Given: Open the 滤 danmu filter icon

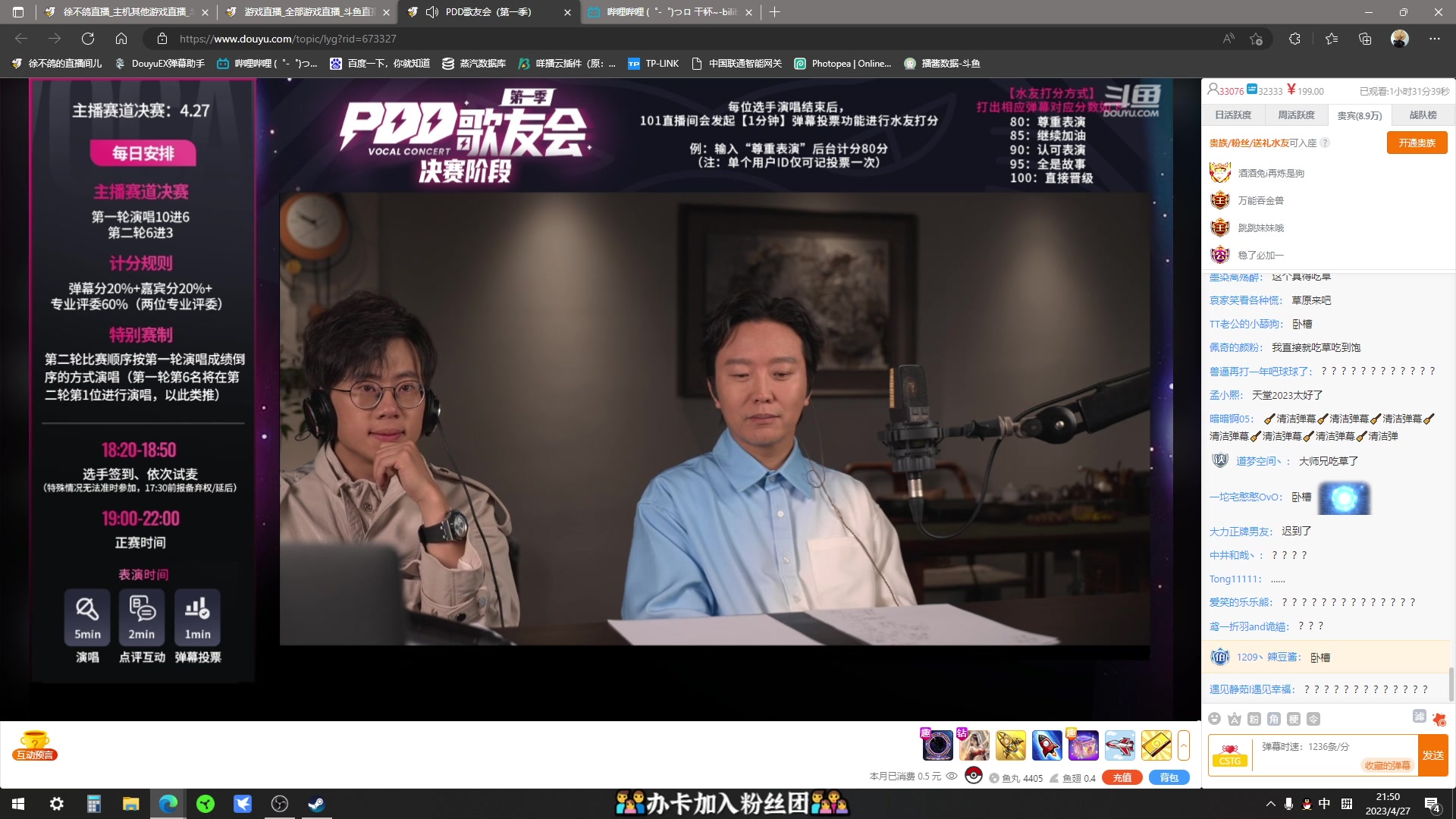Looking at the screenshot, I should pyautogui.click(x=1419, y=717).
